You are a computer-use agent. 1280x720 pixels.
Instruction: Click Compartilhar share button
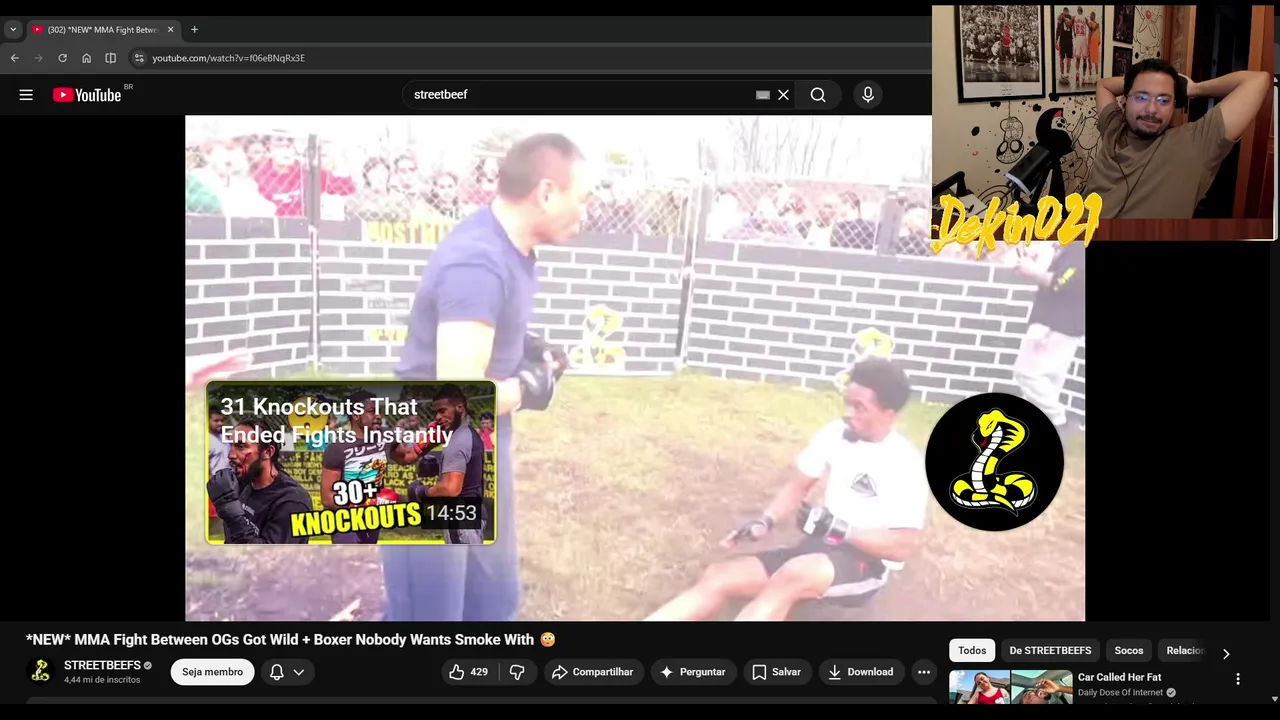(592, 672)
